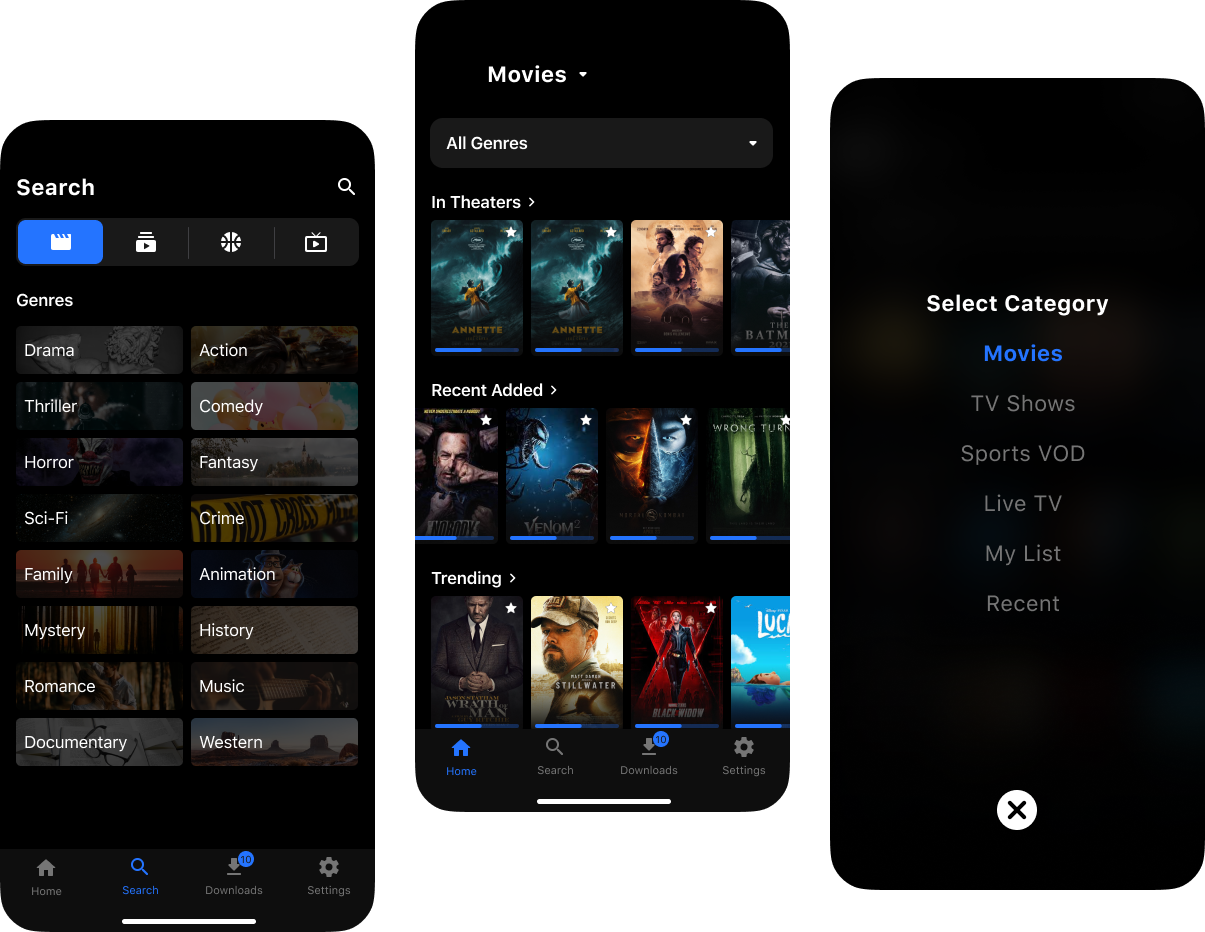Toggle favorite star on the Stillwater poster
The height and width of the screenshot is (932, 1205).
tap(611, 608)
